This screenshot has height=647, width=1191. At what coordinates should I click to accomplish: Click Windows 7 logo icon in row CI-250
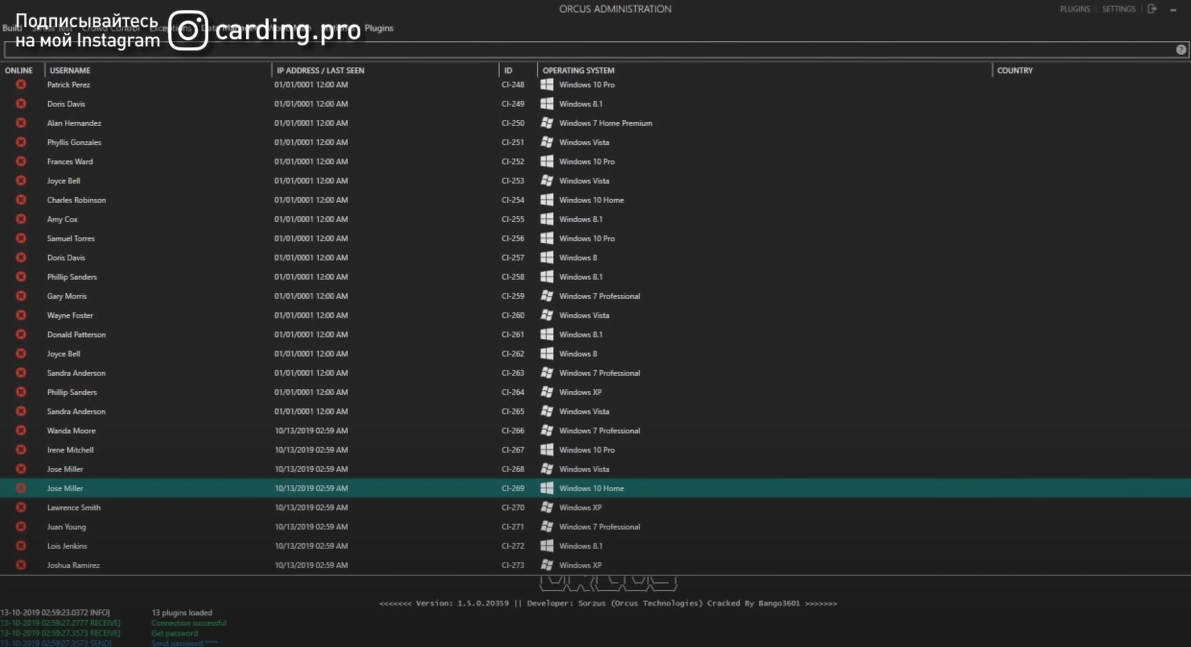click(547, 123)
